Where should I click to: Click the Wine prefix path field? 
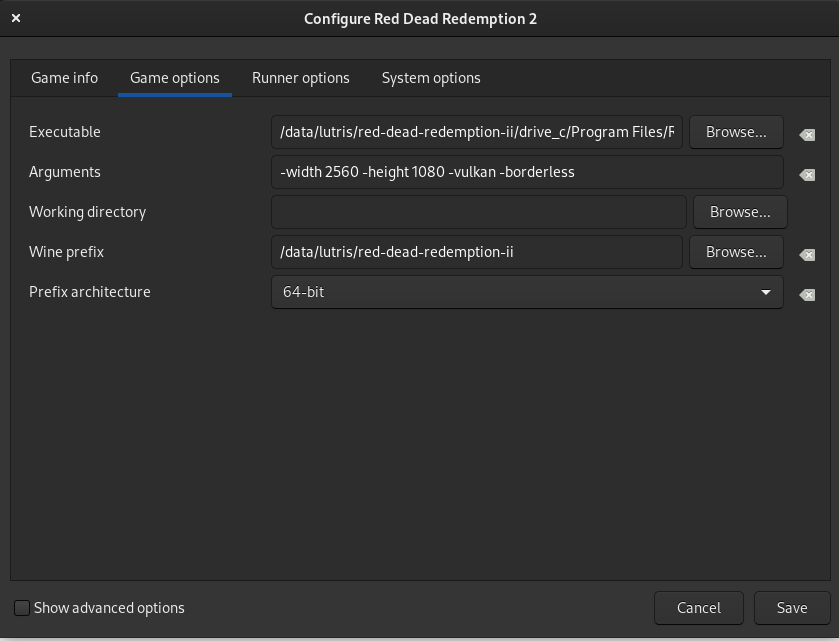point(477,252)
